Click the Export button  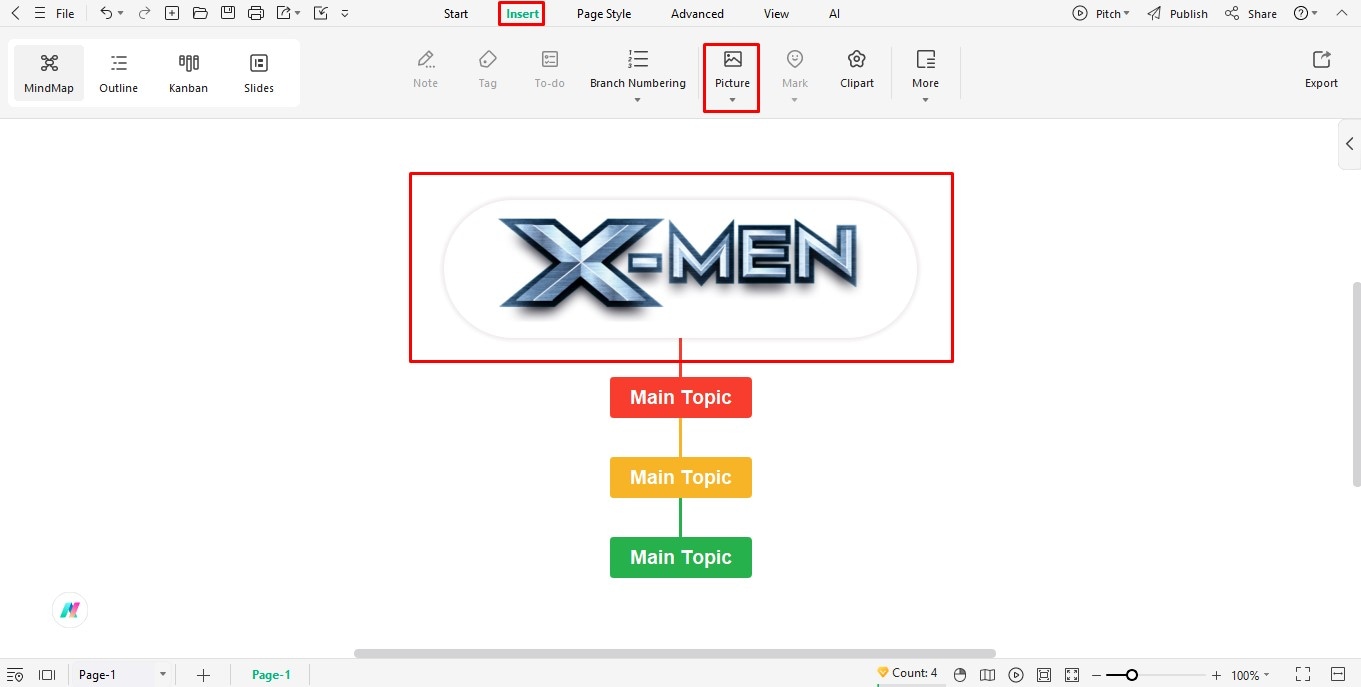tap(1321, 70)
